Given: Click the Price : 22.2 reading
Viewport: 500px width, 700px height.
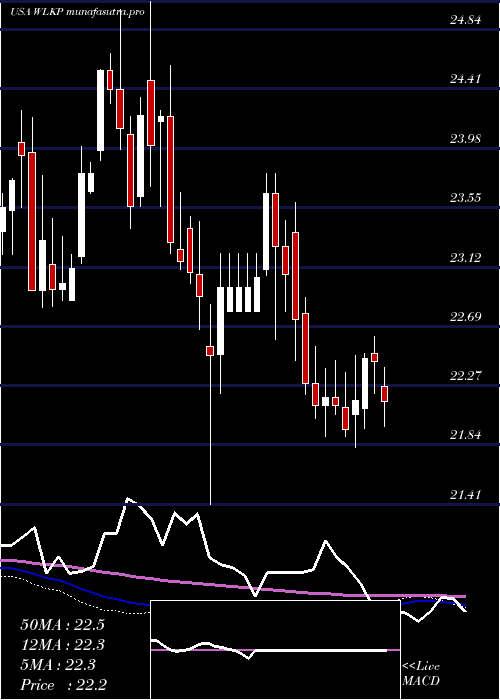Looking at the screenshot, I should click(x=62, y=685).
